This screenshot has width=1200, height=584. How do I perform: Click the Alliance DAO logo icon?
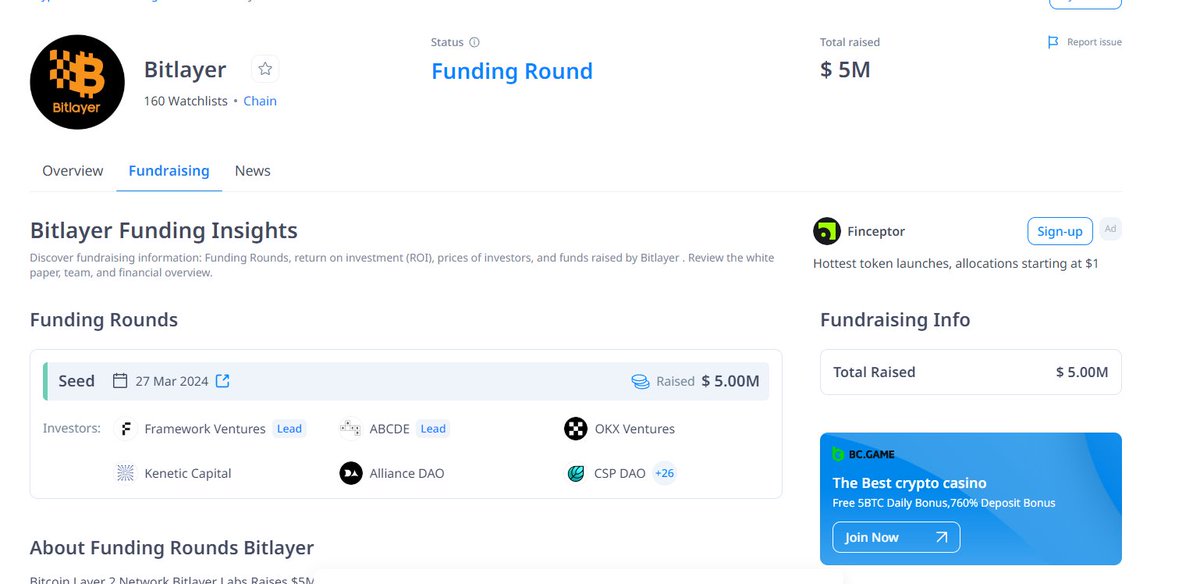[351, 473]
